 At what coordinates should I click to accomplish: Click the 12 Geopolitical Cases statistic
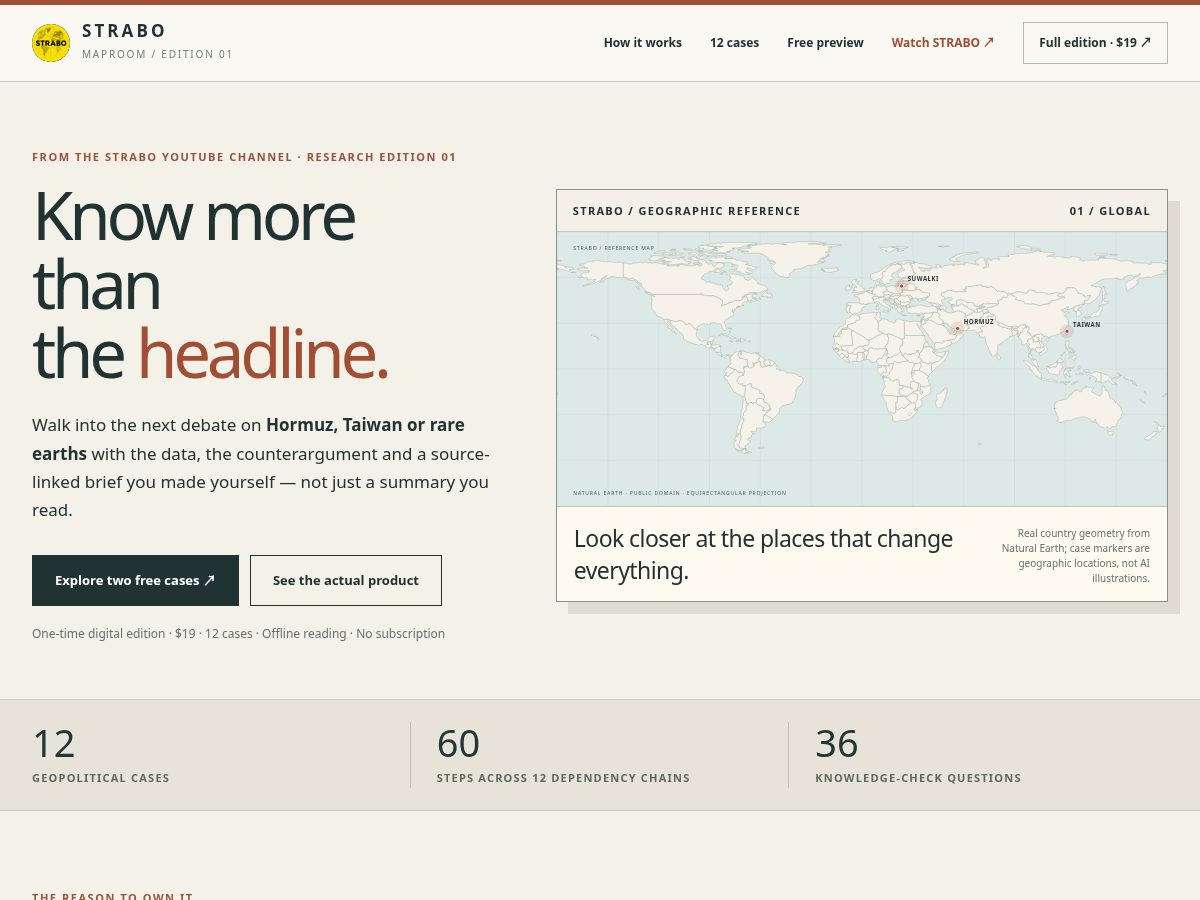101,755
